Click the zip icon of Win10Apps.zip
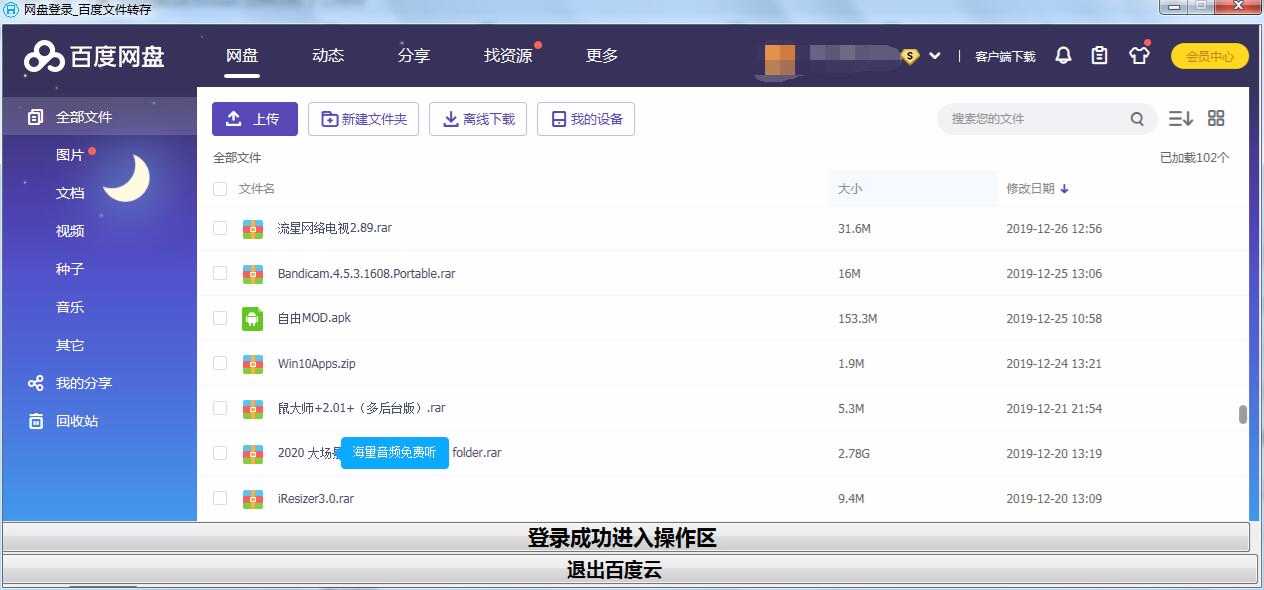 point(252,363)
